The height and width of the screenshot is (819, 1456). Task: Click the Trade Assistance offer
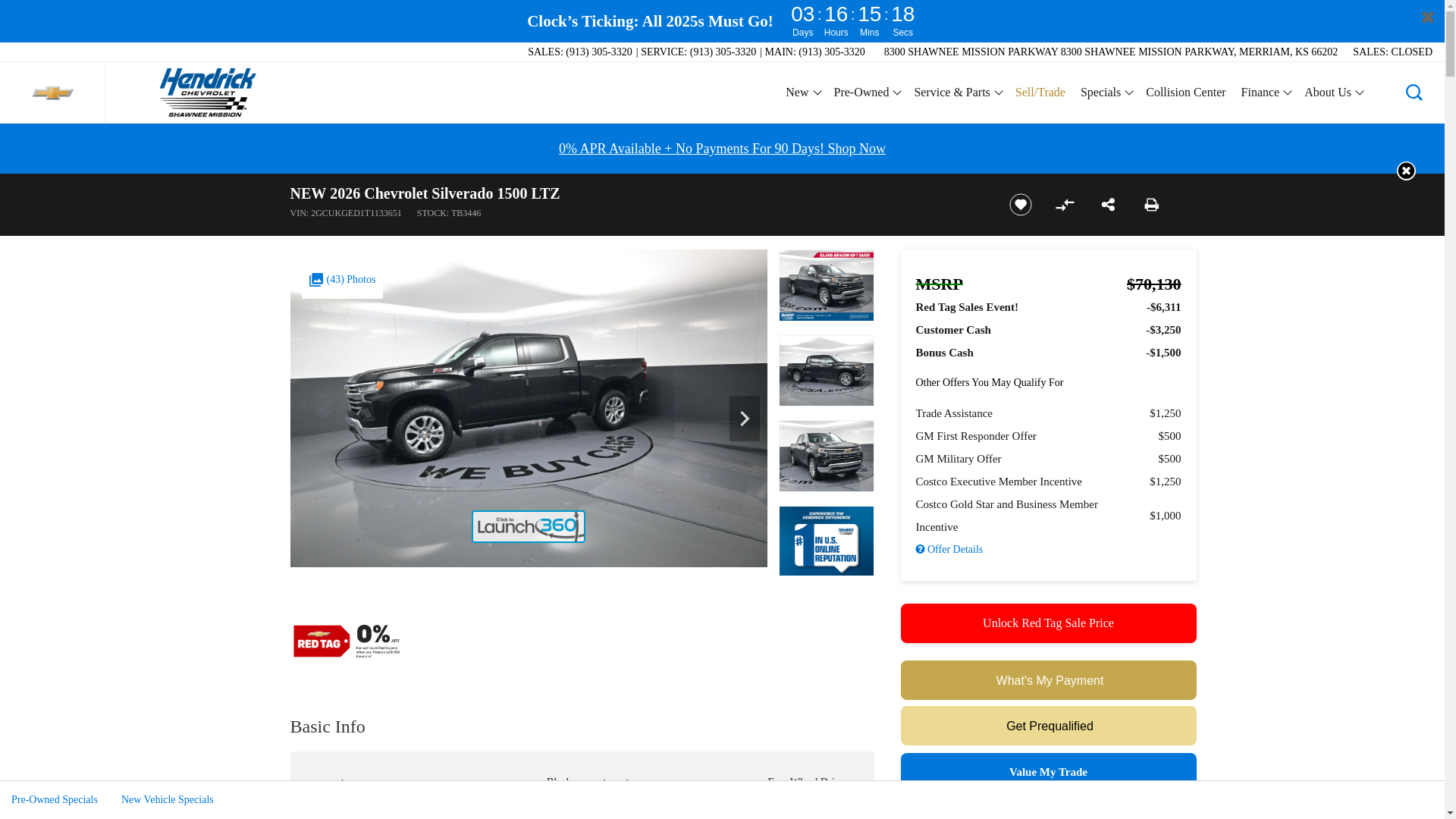click(1048, 413)
